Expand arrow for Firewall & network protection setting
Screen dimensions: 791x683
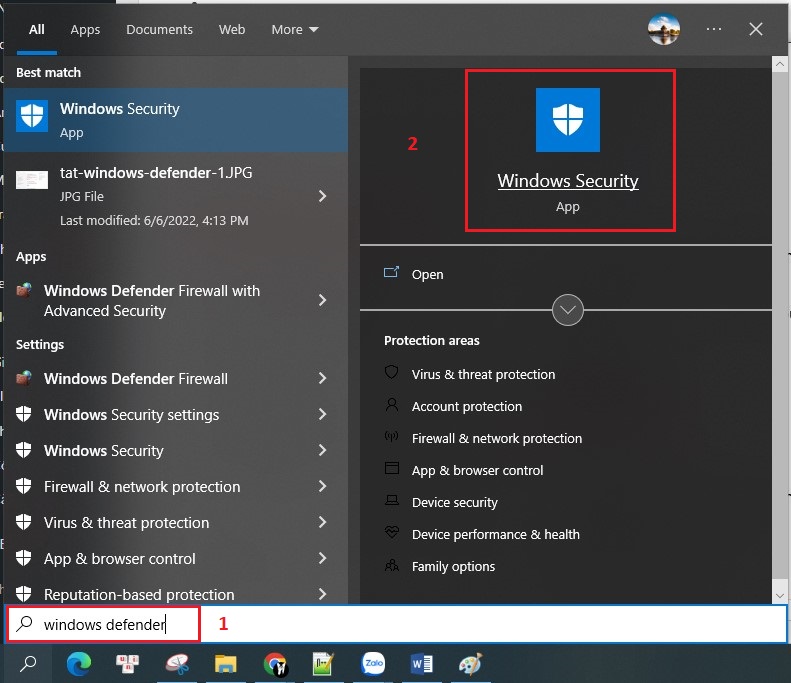pyautogui.click(x=322, y=486)
